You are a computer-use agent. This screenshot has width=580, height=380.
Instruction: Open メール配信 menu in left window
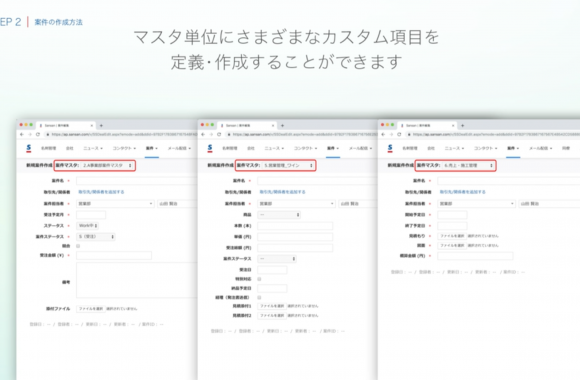pos(179,148)
